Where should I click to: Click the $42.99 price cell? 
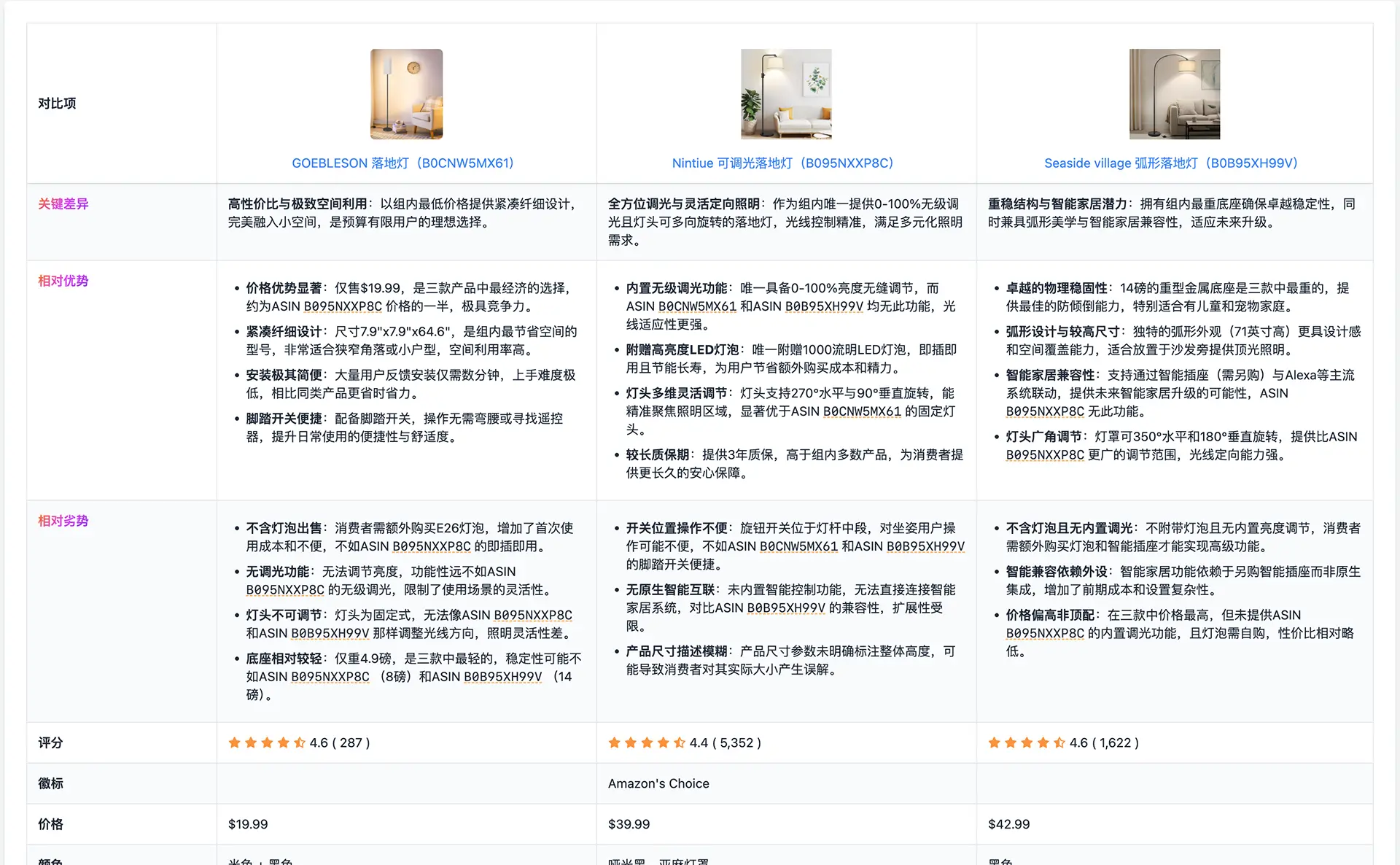point(1008,824)
